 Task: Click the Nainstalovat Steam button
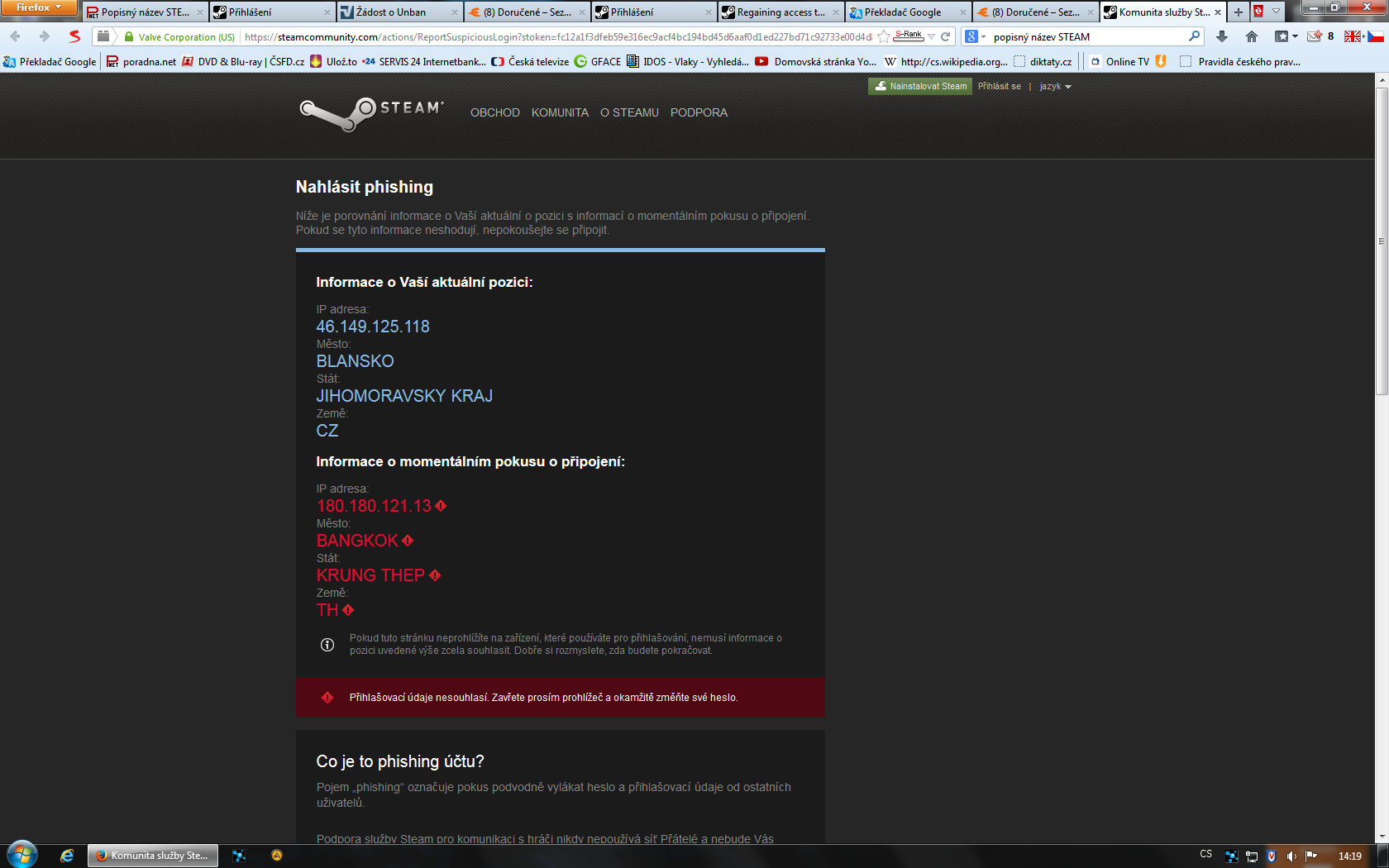[x=920, y=86]
